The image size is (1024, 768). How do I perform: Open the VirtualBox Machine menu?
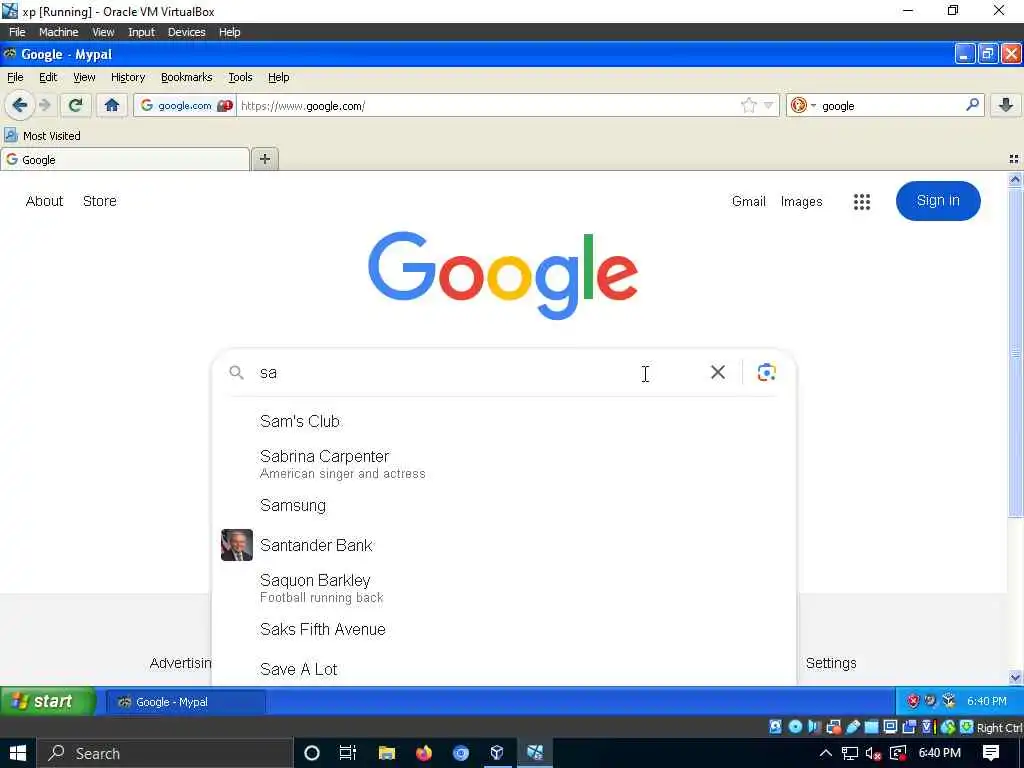(58, 32)
